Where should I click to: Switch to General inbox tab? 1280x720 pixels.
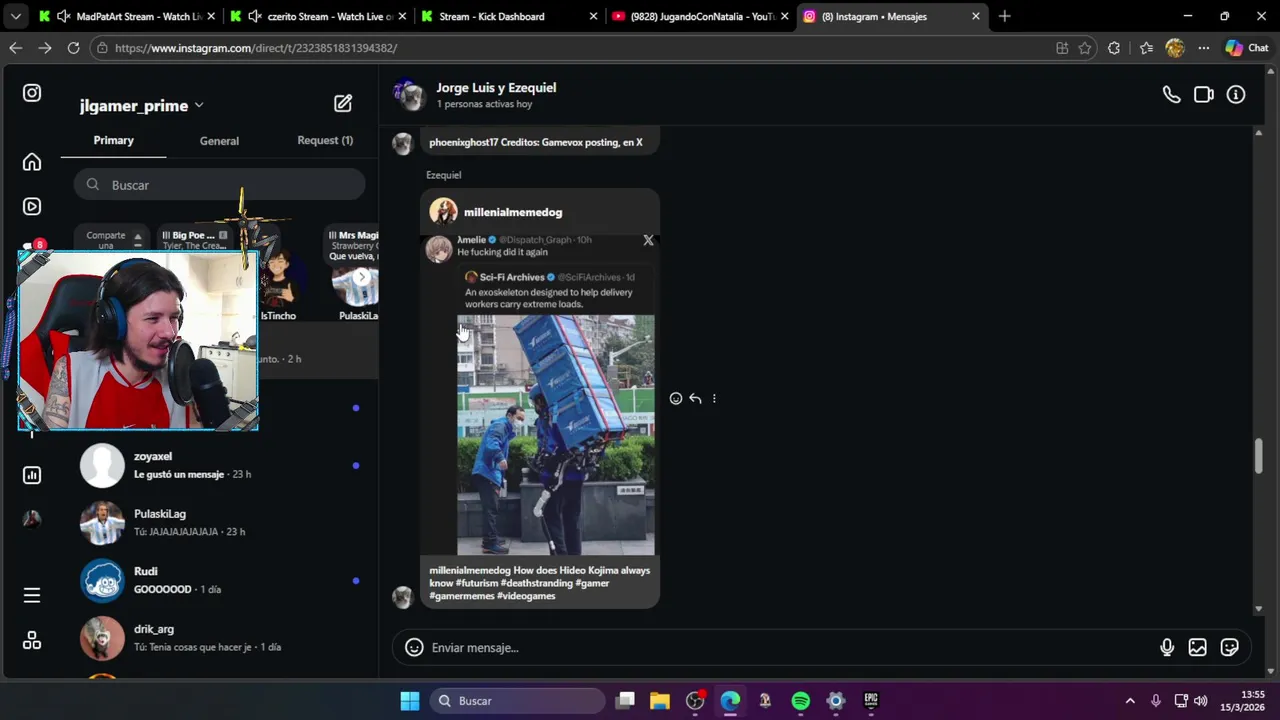point(219,141)
